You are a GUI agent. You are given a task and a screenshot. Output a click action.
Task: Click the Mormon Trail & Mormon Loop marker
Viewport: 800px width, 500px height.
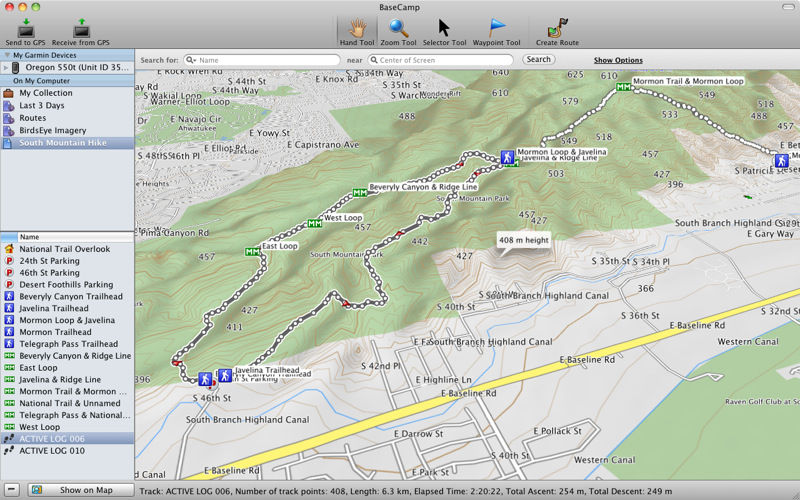click(623, 87)
